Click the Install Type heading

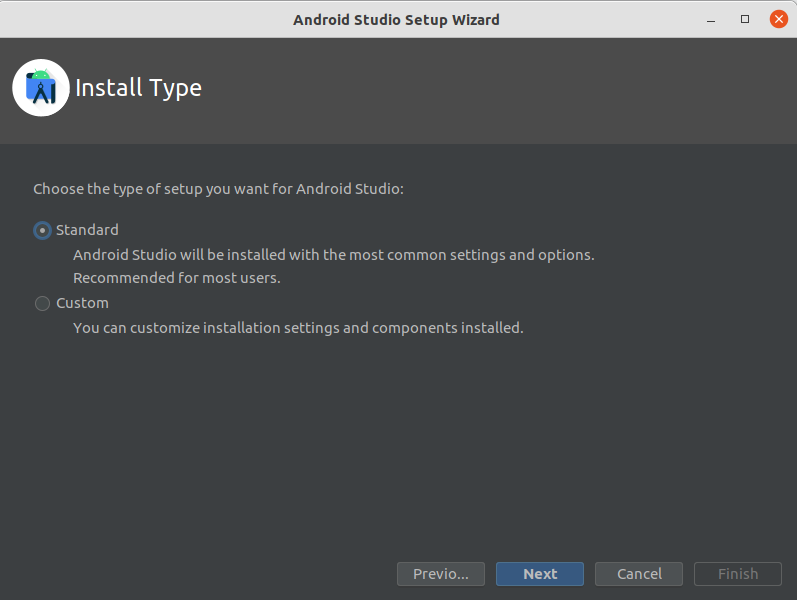[139, 88]
